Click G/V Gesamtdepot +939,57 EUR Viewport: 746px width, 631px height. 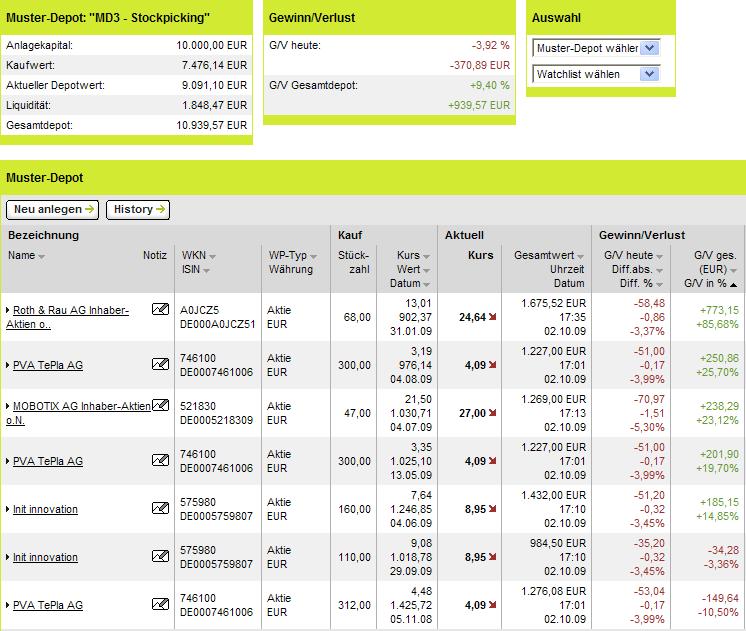pos(479,105)
